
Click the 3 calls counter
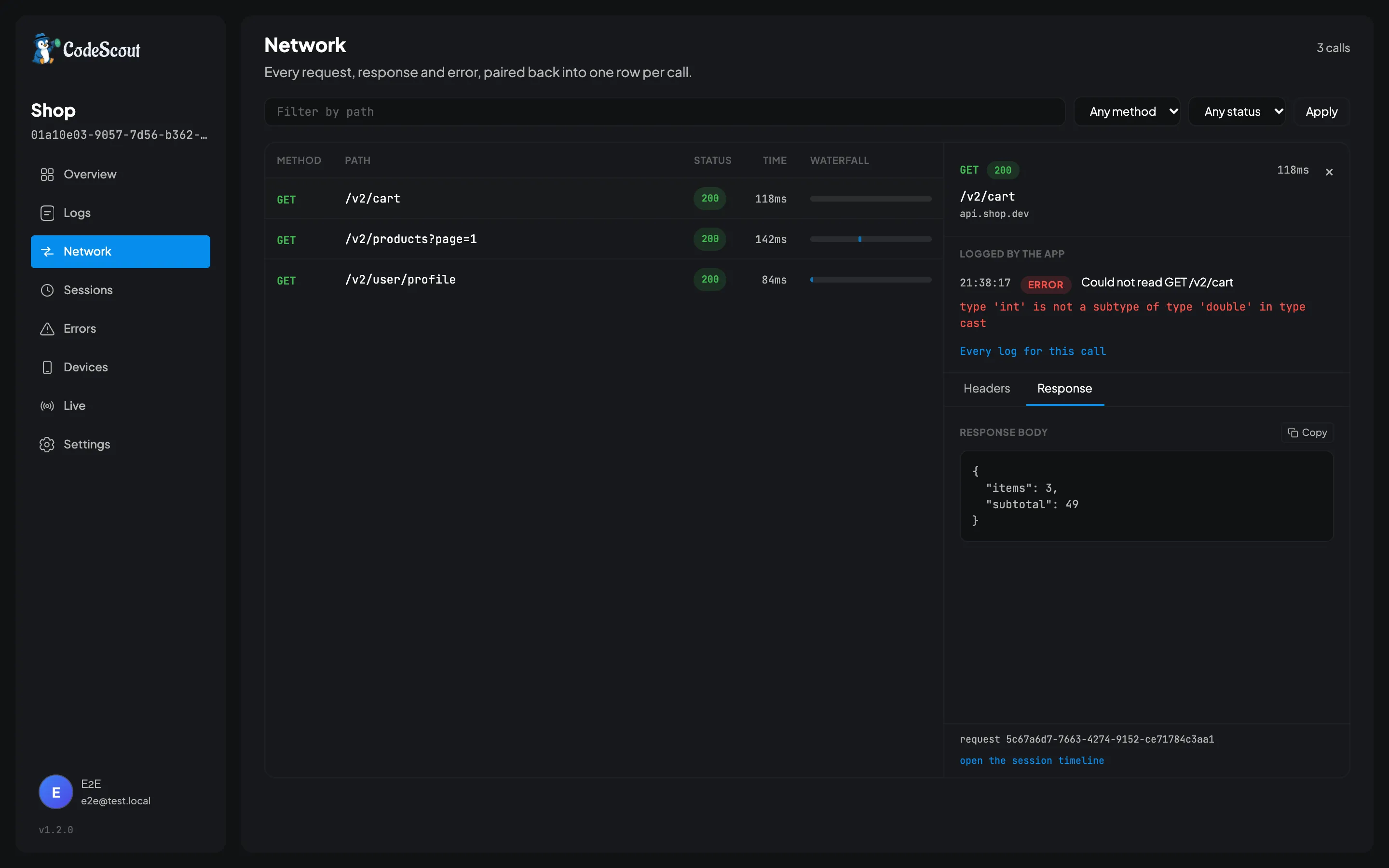1333,48
